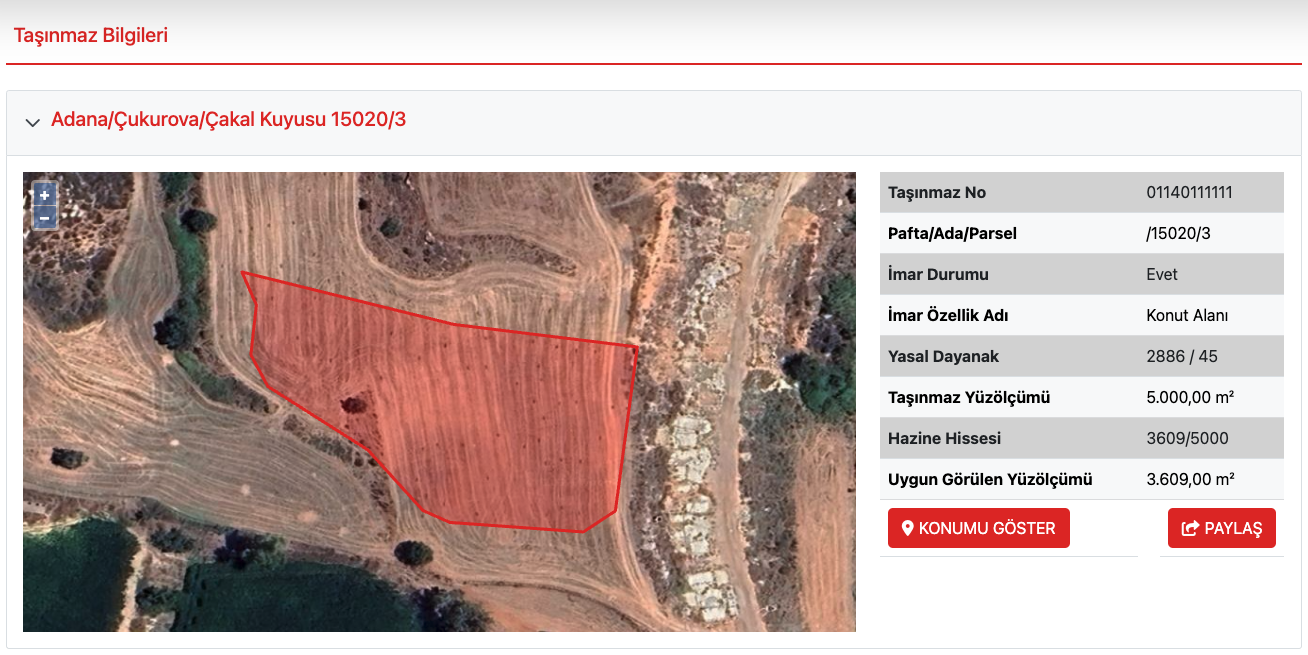Click the share arrow icon on Paylaş

(1190, 528)
